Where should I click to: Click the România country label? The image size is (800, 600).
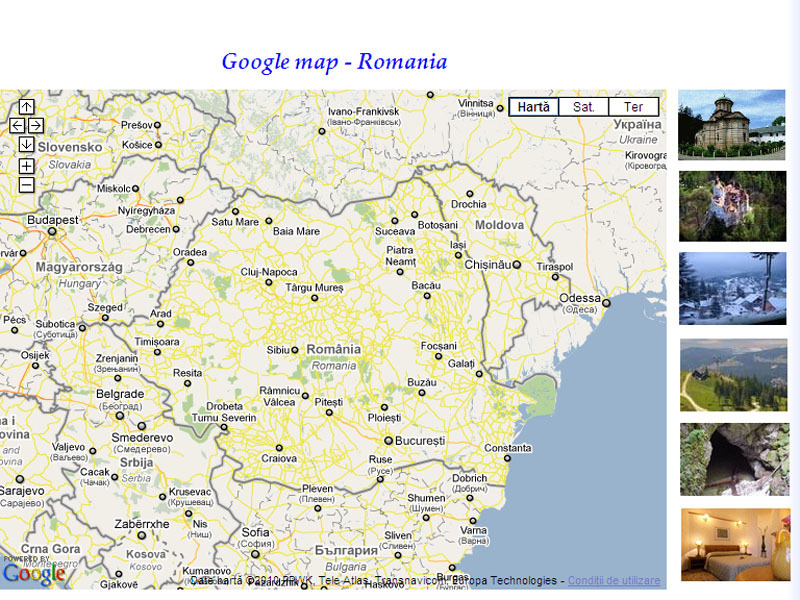(334, 349)
